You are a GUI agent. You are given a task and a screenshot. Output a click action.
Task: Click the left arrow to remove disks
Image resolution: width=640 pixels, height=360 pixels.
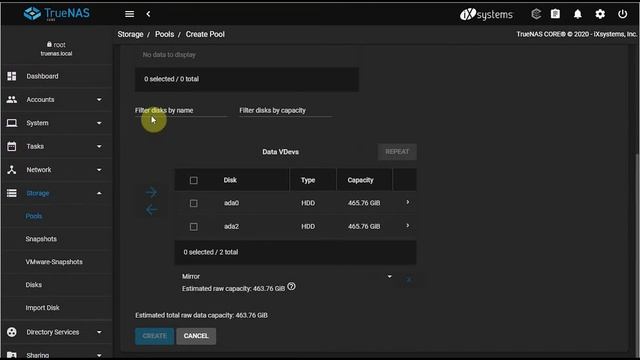pos(151,210)
